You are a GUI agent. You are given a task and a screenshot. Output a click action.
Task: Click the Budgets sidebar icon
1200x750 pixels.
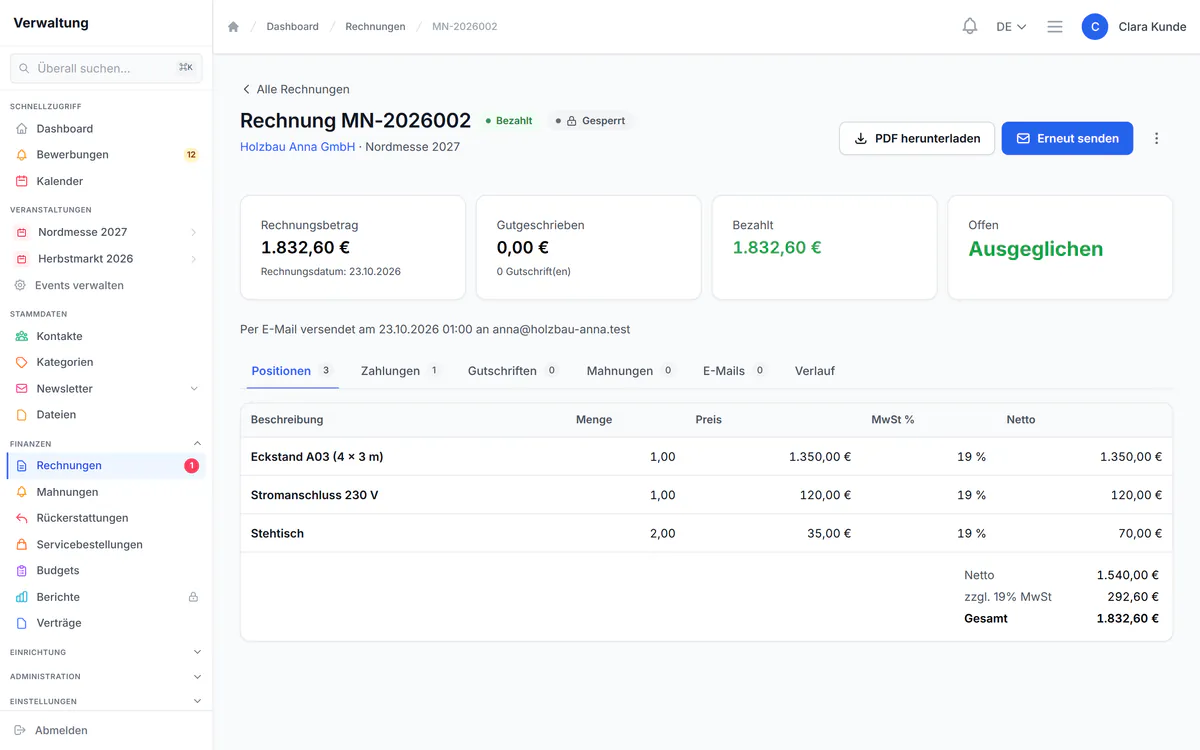point(22,570)
